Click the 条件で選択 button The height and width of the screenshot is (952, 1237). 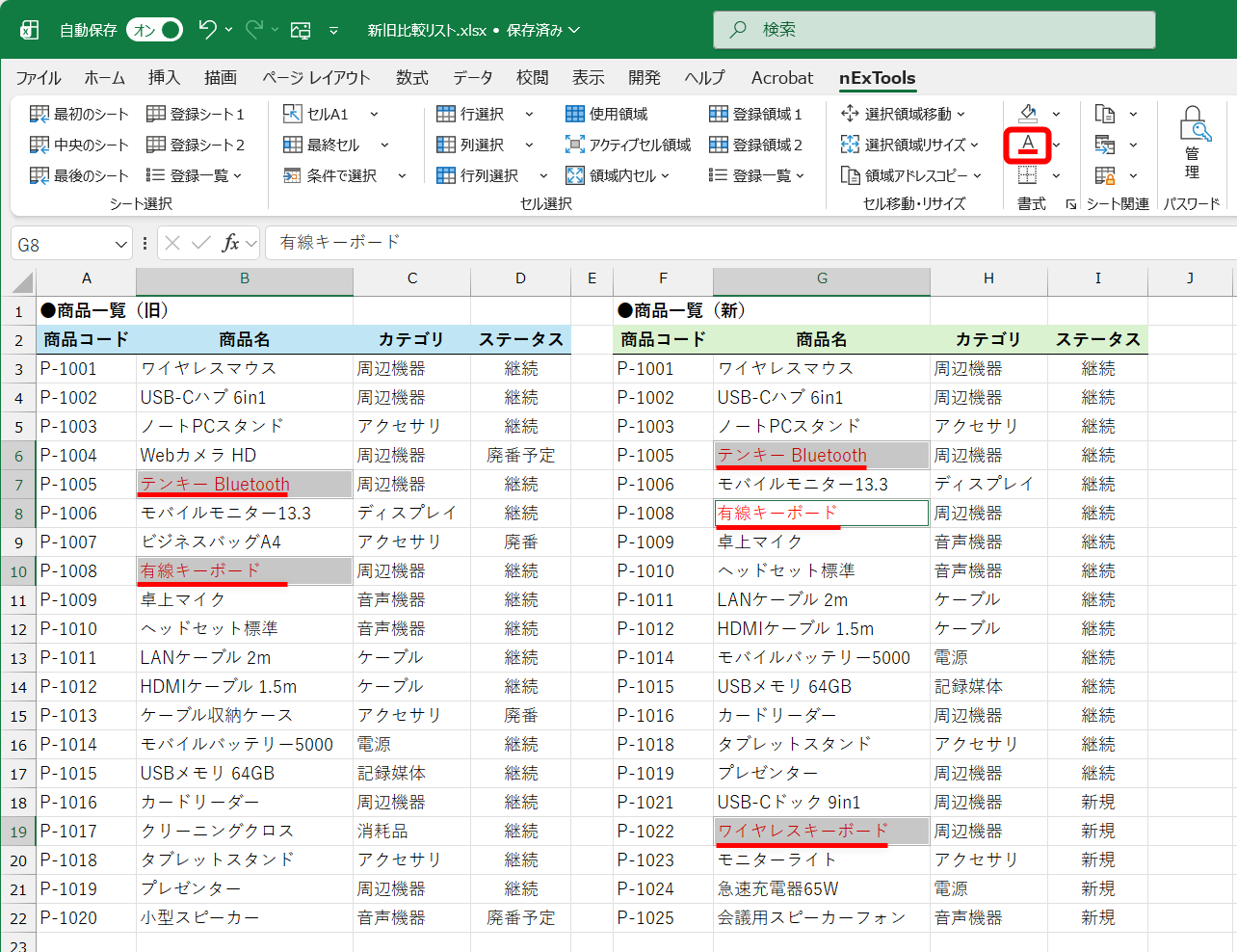click(x=330, y=175)
